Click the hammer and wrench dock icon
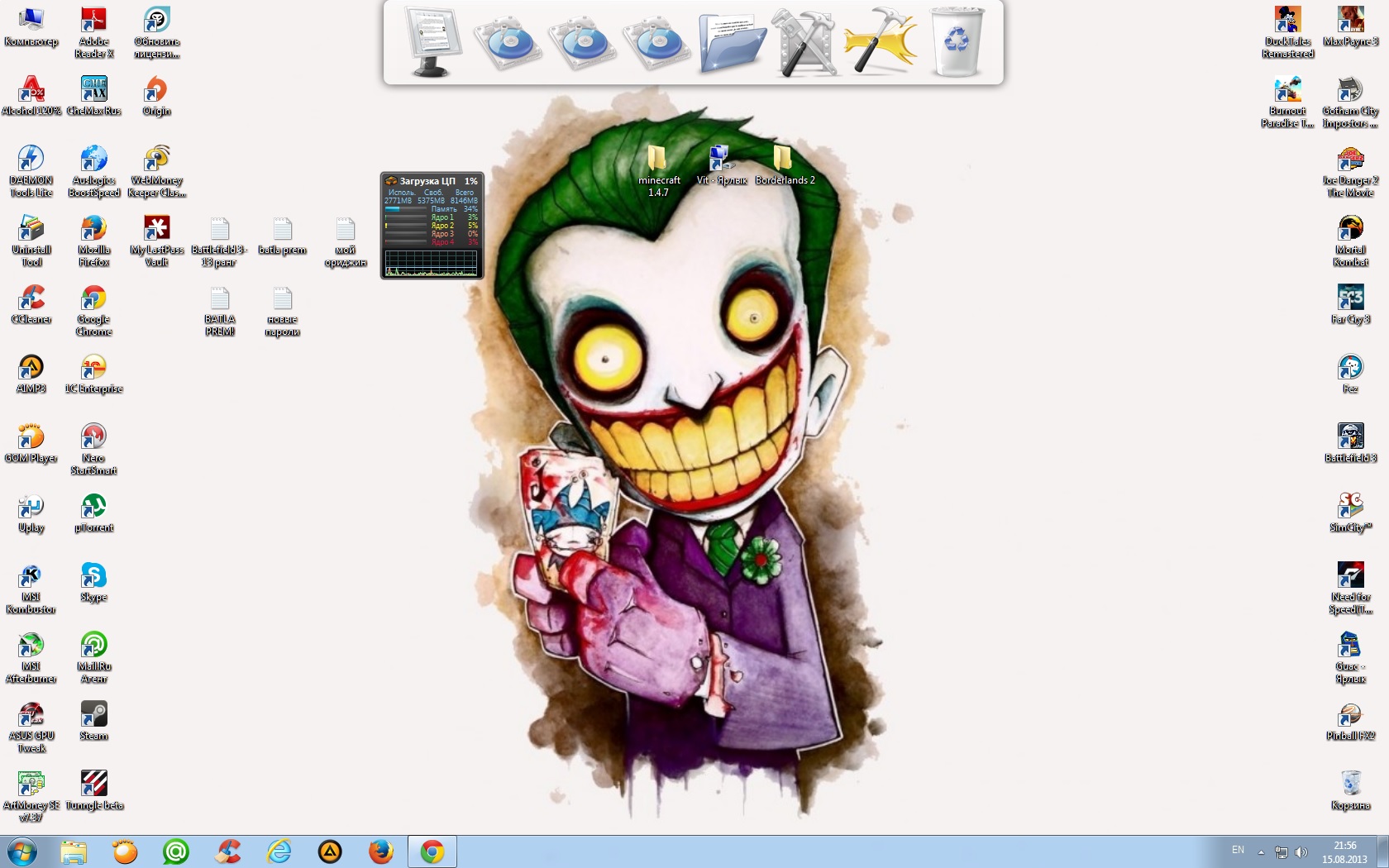Screen dimensions: 1389x868 tap(805, 42)
